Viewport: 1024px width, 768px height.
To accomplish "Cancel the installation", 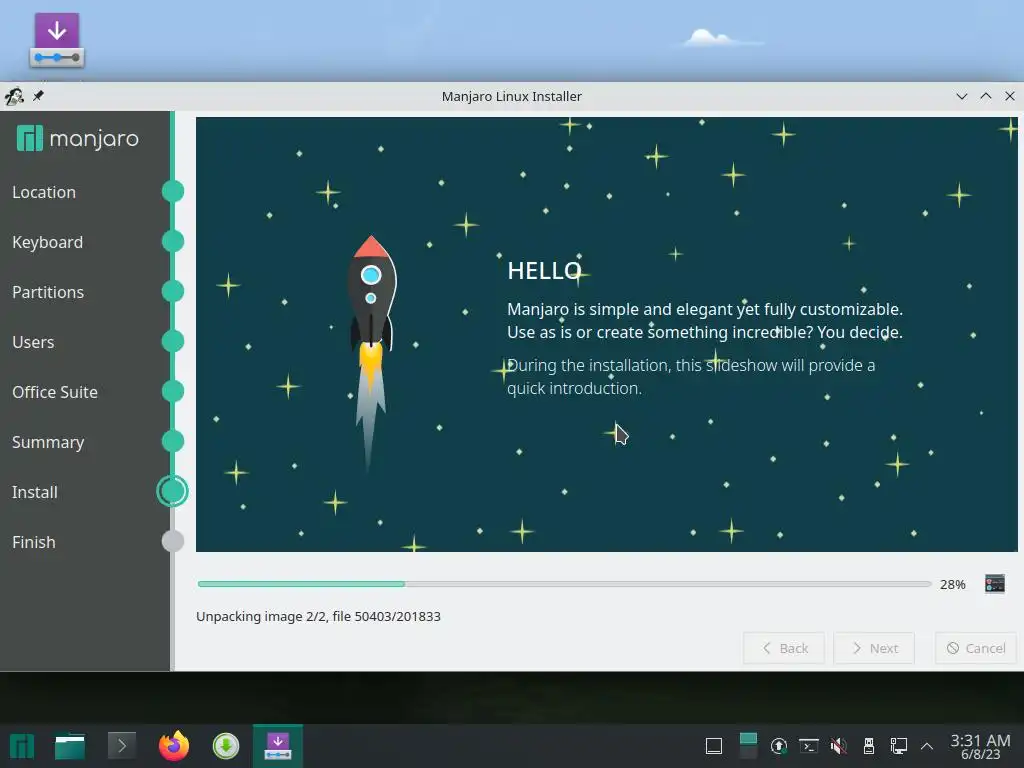I will pos(976,648).
